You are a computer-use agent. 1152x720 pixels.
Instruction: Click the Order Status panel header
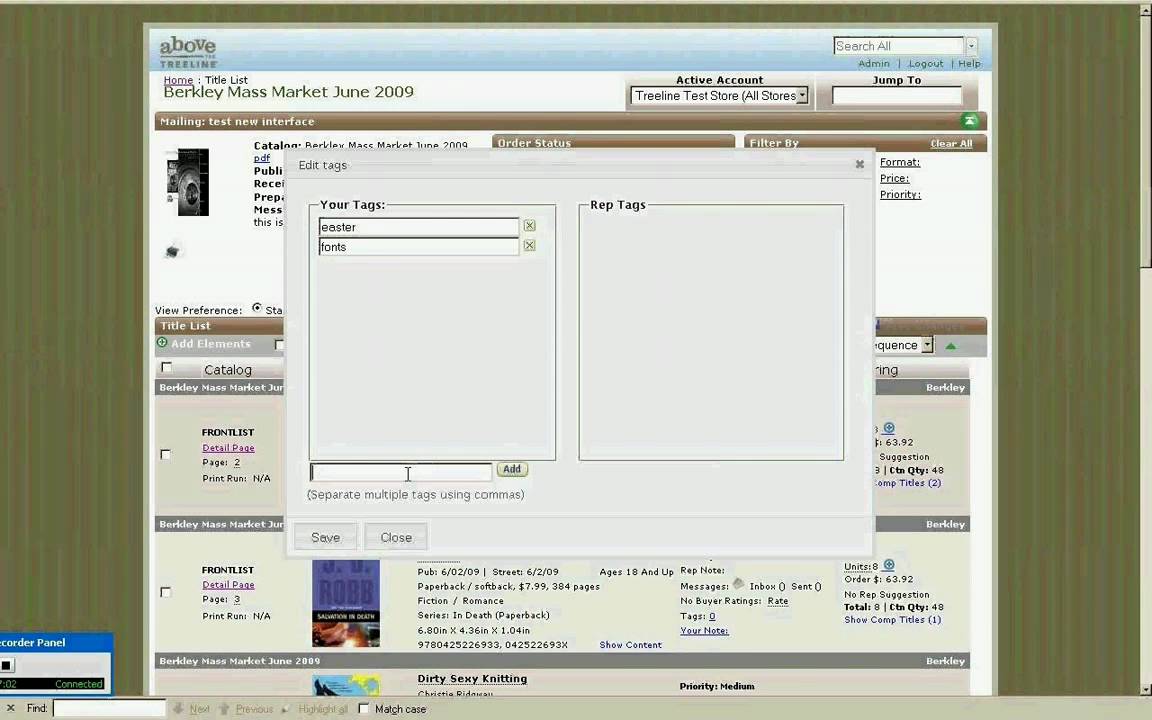(x=613, y=143)
